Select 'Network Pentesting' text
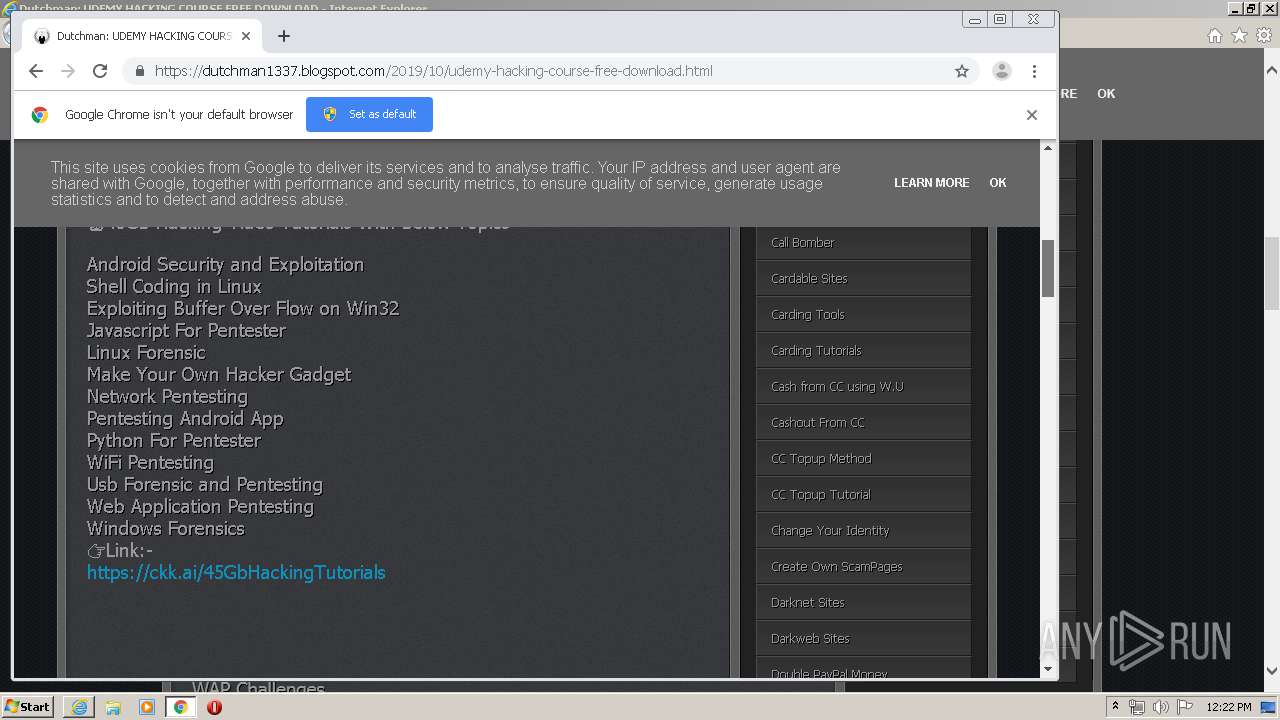The height and width of the screenshot is (720, 1280). pos(167,397)
